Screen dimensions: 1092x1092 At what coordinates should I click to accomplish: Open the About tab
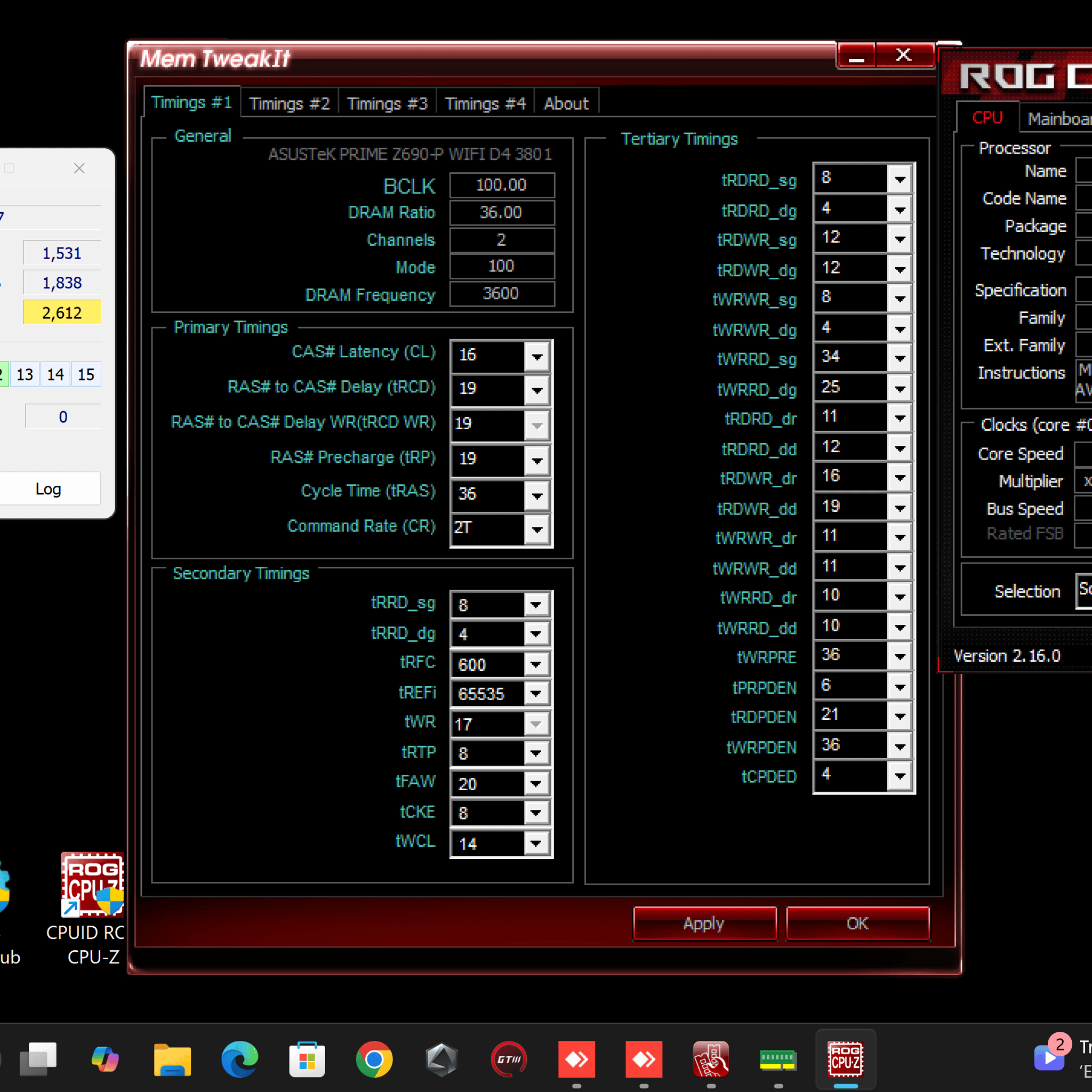pyautogui.click(x=566, y=103)
